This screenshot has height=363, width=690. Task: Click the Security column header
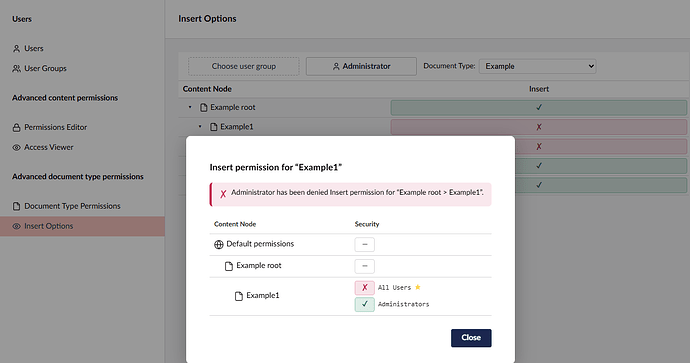(x=367, y=224)
